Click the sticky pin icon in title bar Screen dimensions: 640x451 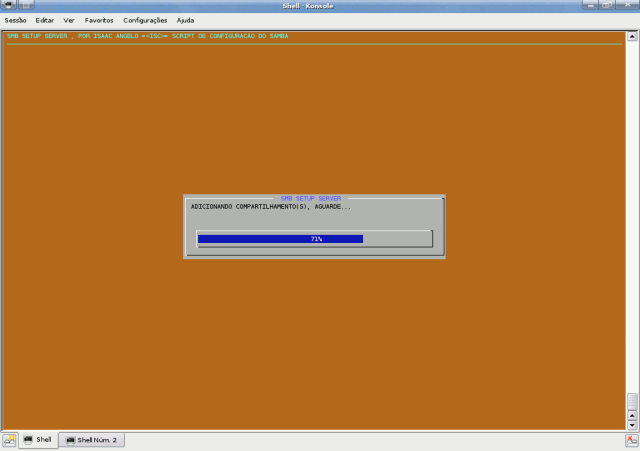(24, 6)
